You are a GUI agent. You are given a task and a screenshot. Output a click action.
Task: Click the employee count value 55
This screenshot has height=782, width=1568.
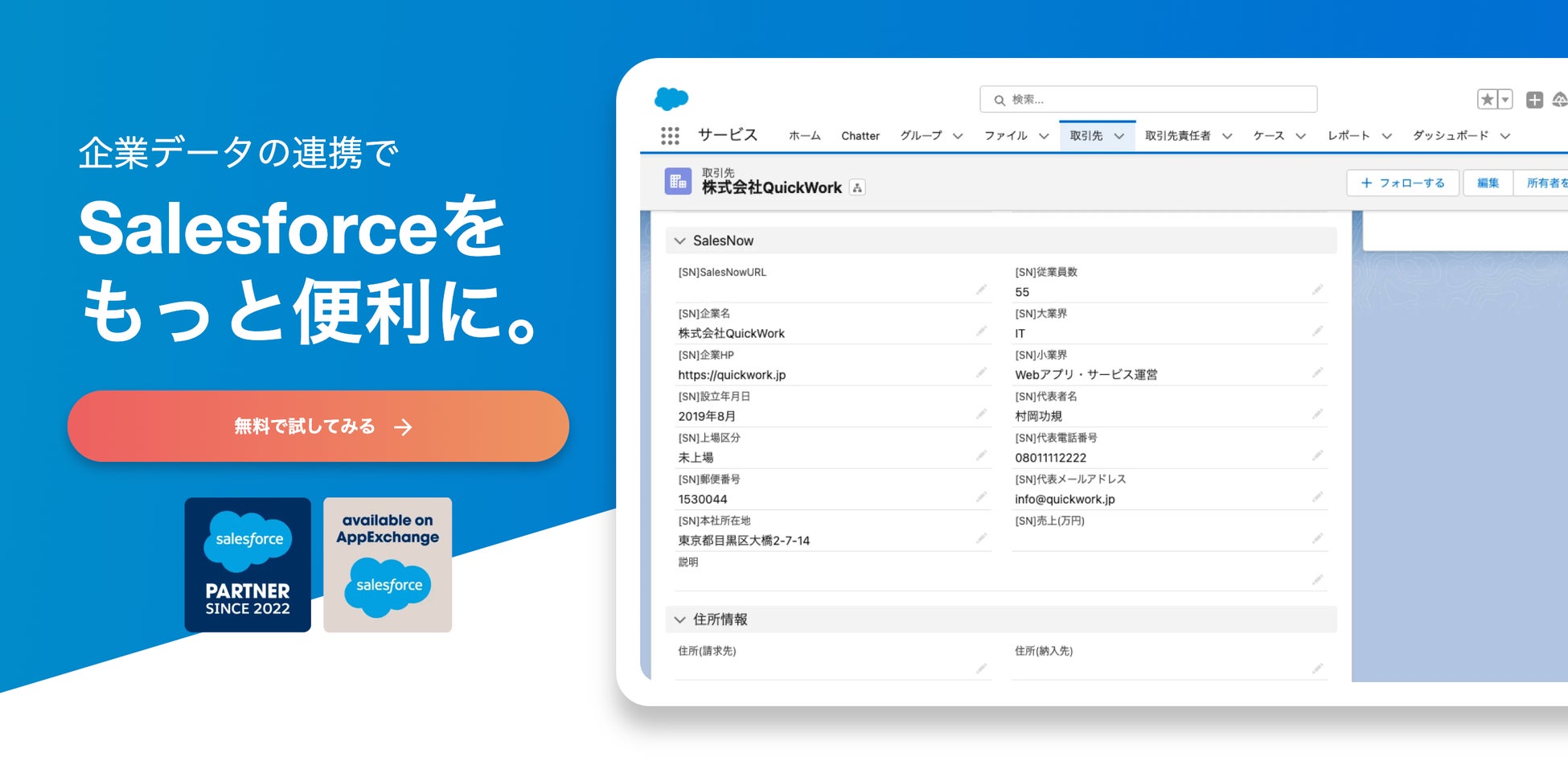(x=1022, y=292)
